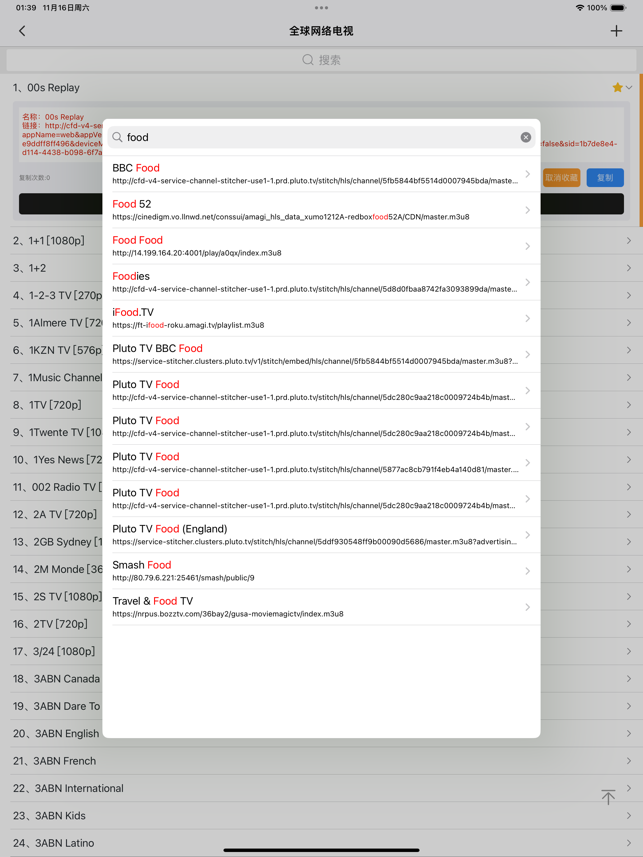The width and height of the screenshot is (643, 857).
Task: Click the 取消收藏 unfavorite button
Action: coord(562,178)
